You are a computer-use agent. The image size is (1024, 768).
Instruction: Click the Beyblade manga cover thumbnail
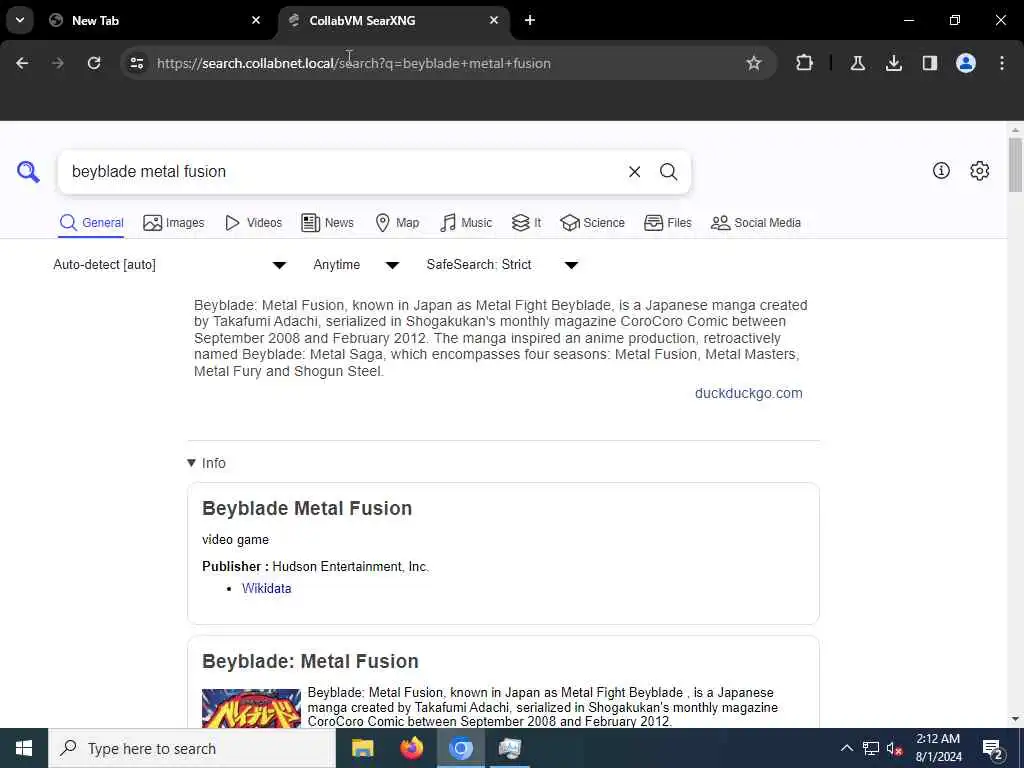pyautogui.click(x=251, y=709)
